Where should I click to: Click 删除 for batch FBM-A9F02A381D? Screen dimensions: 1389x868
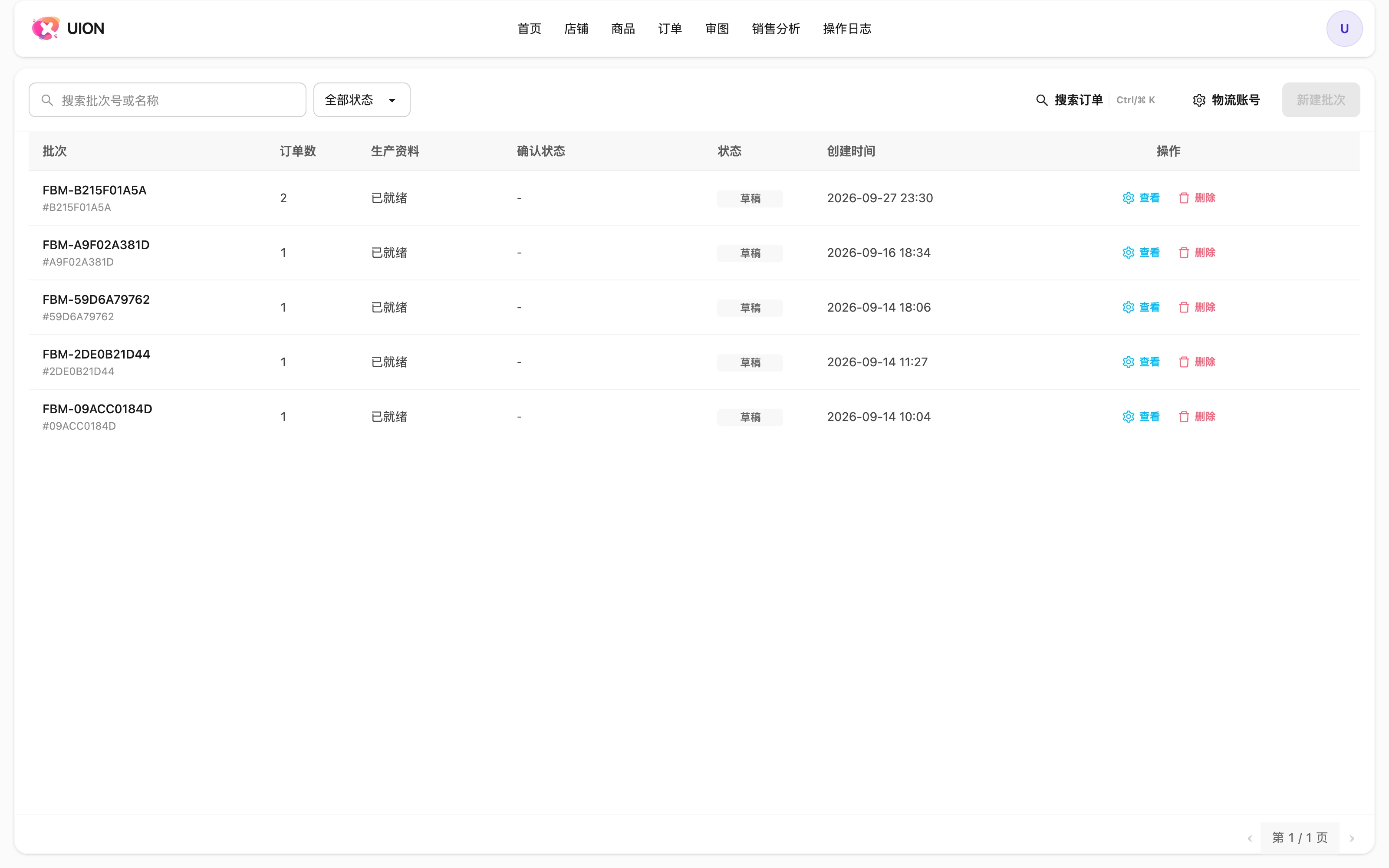(x=1197, y=253)
